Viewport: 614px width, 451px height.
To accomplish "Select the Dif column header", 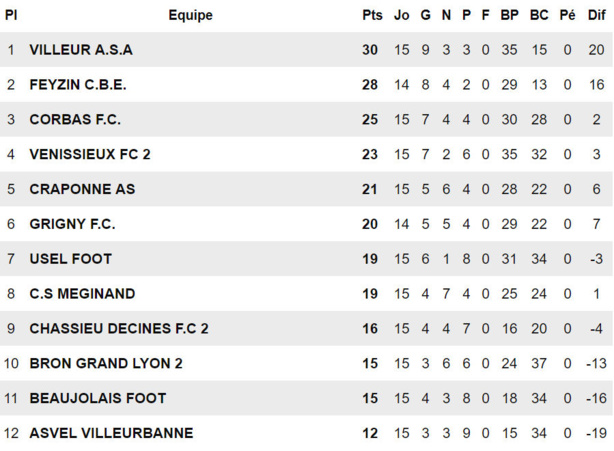I will 596,15.
